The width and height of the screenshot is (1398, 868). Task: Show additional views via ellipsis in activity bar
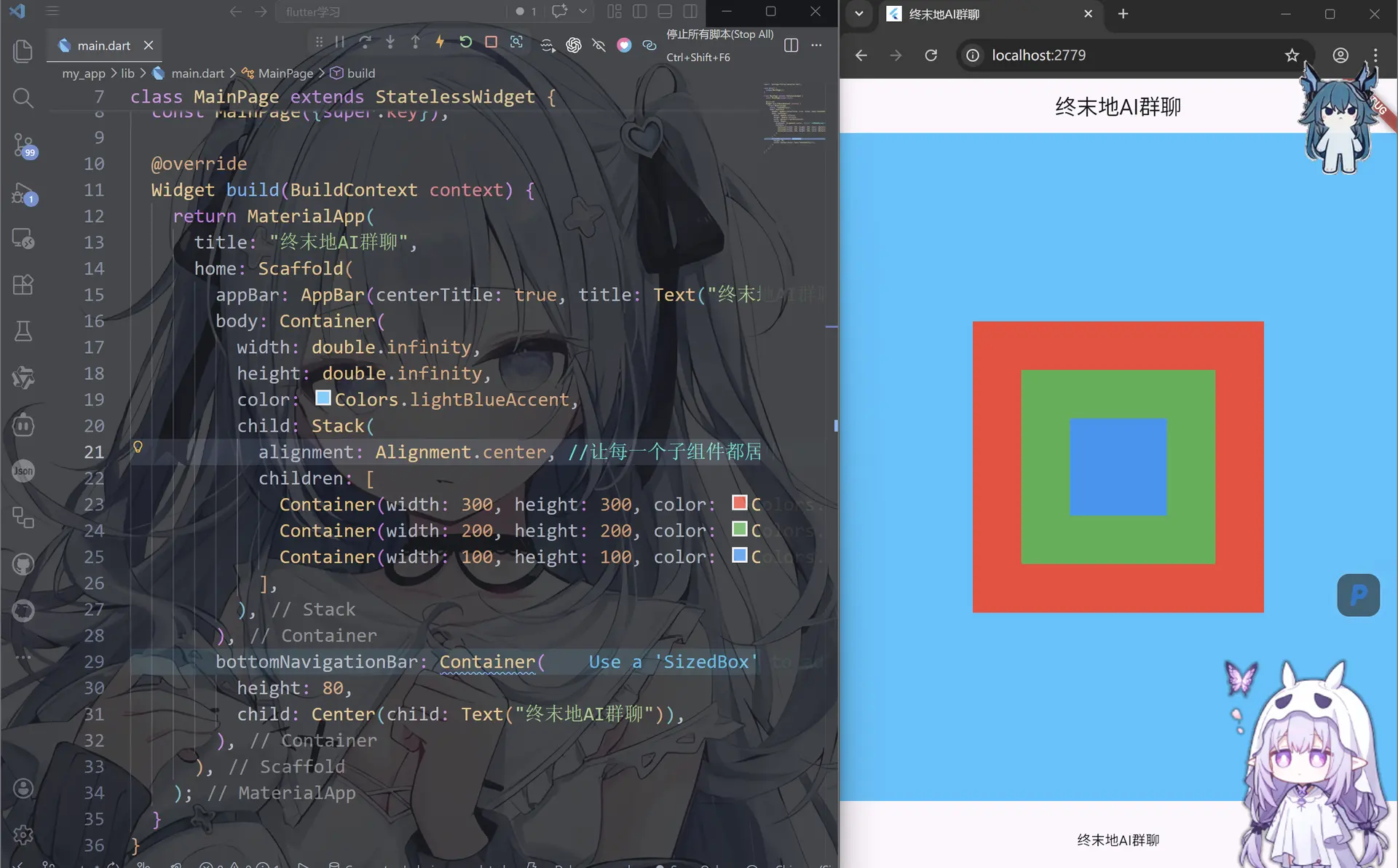[x=23, y=658]
